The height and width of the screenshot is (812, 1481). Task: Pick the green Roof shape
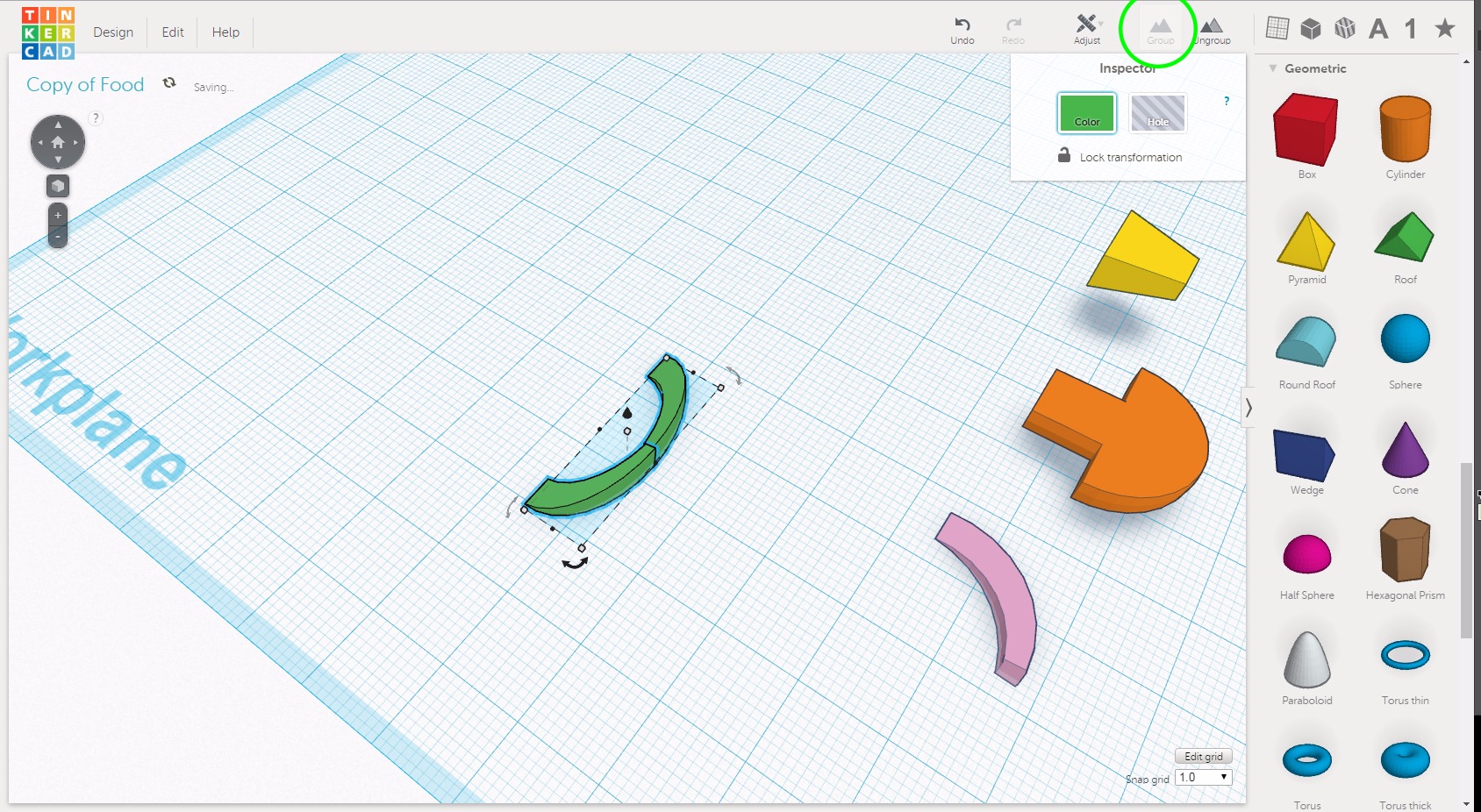(x=1405, y=237)
